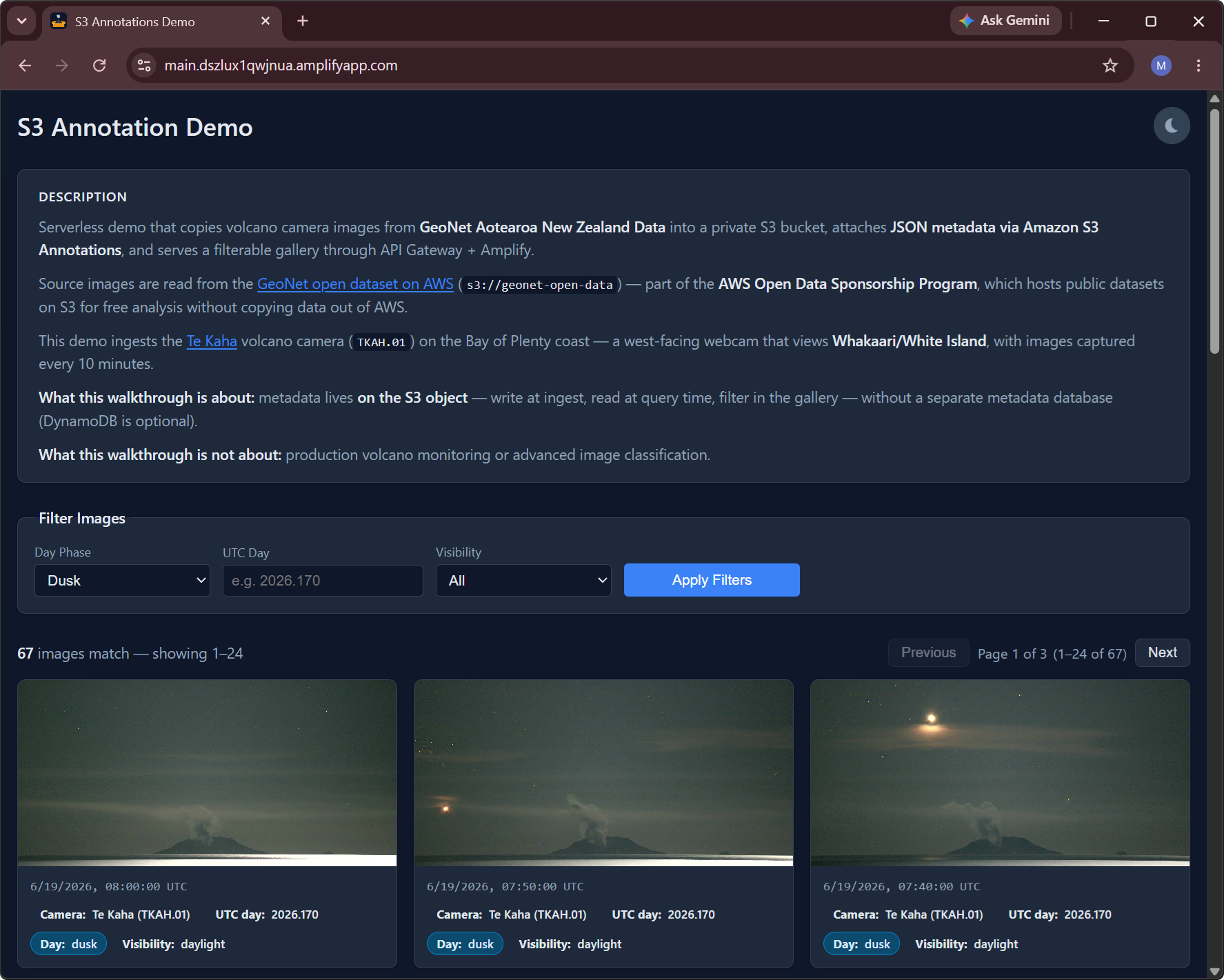Click timestamp 6/19/2026, 08:00:00 UTC
1224x980 pixels.
point(109,887)
